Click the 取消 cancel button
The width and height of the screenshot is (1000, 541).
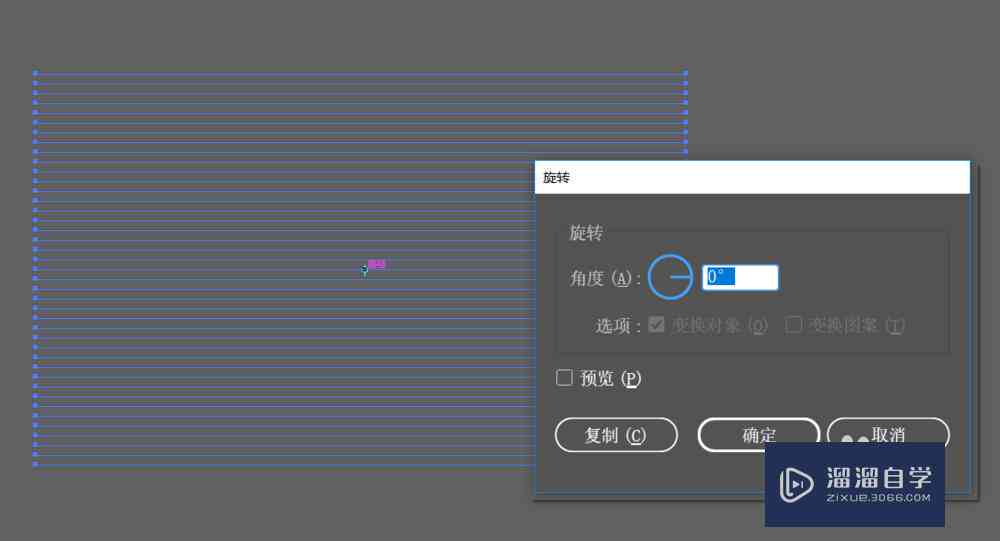coord(888,434)
